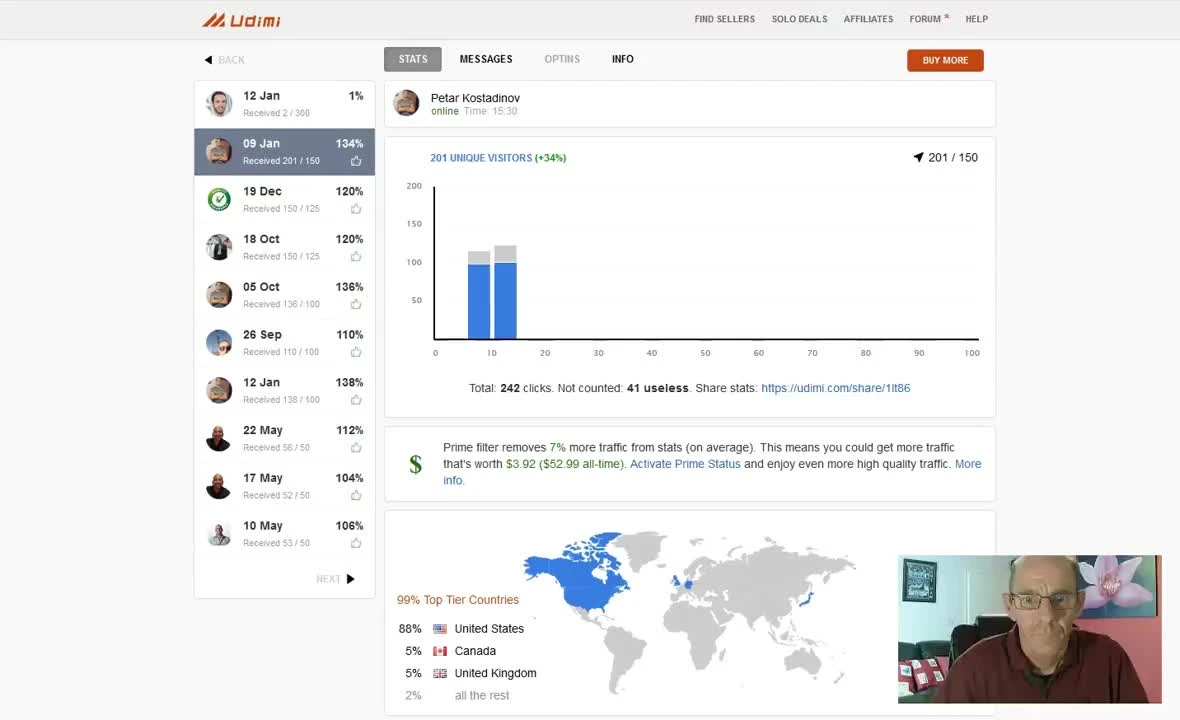Select the 10 May order row
Viewport: 1180px width, 720px height.
pos(284,534)
